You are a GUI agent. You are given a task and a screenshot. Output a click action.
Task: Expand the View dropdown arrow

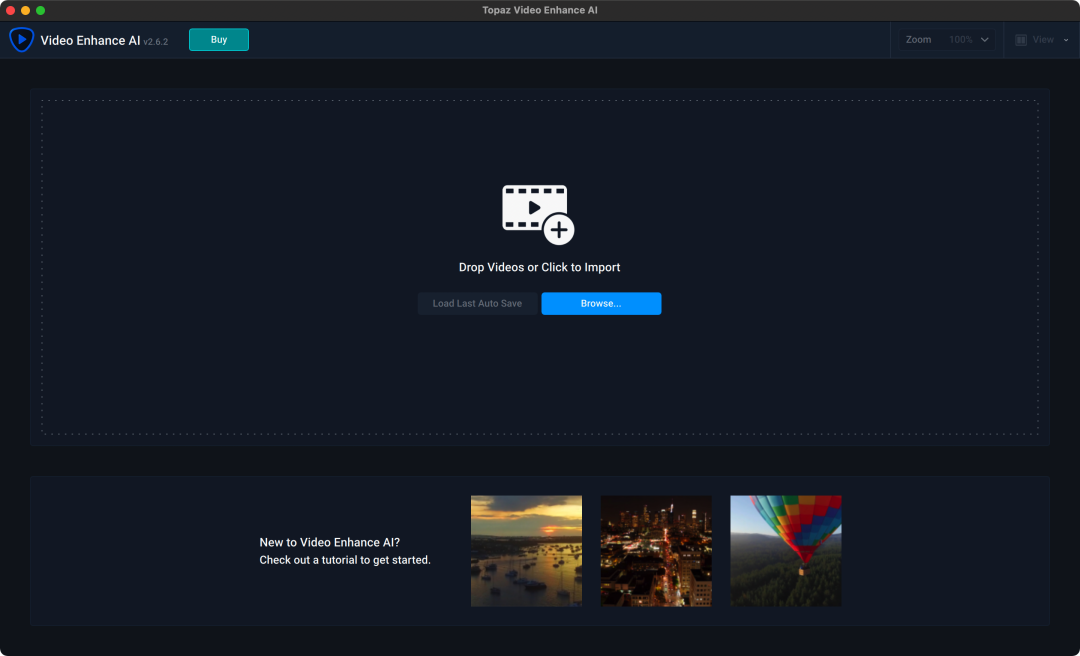pos(1066,40)
